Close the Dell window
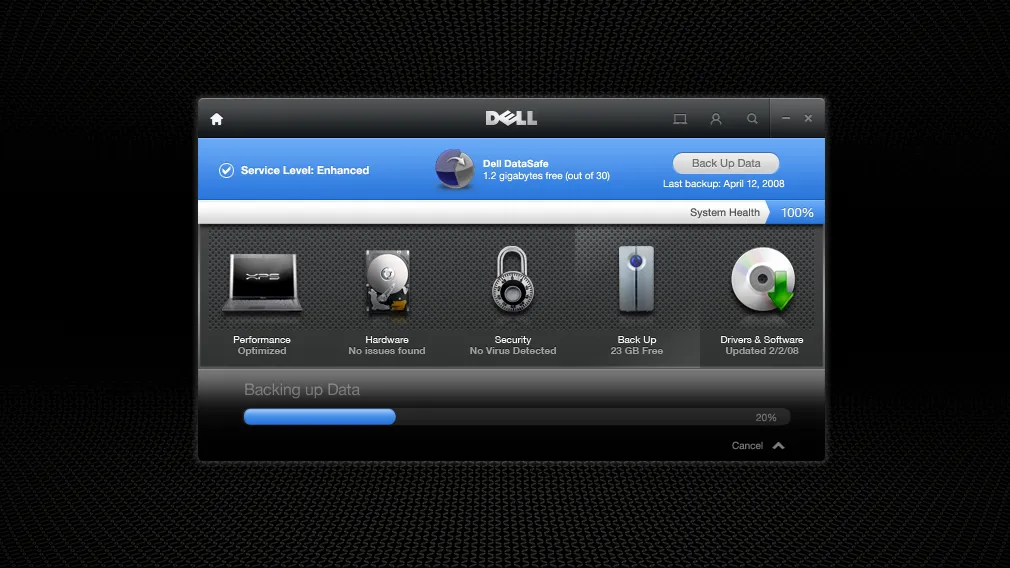 (808, 118)
